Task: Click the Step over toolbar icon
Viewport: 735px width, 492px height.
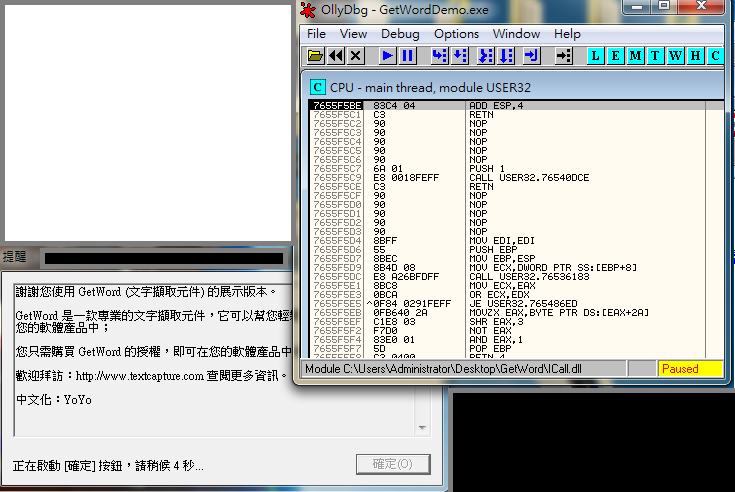Action: [460, 56]
